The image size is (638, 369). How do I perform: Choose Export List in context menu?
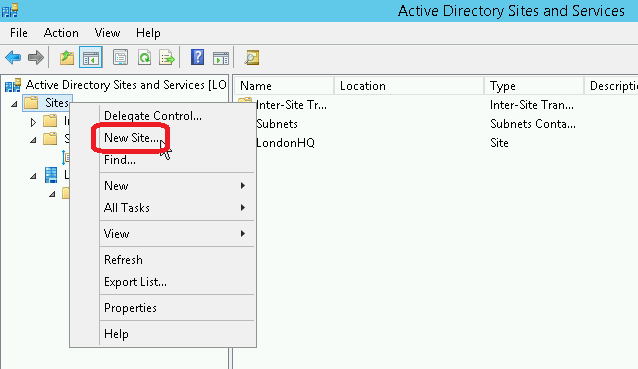pyautogui.click(x=177, y=282)
